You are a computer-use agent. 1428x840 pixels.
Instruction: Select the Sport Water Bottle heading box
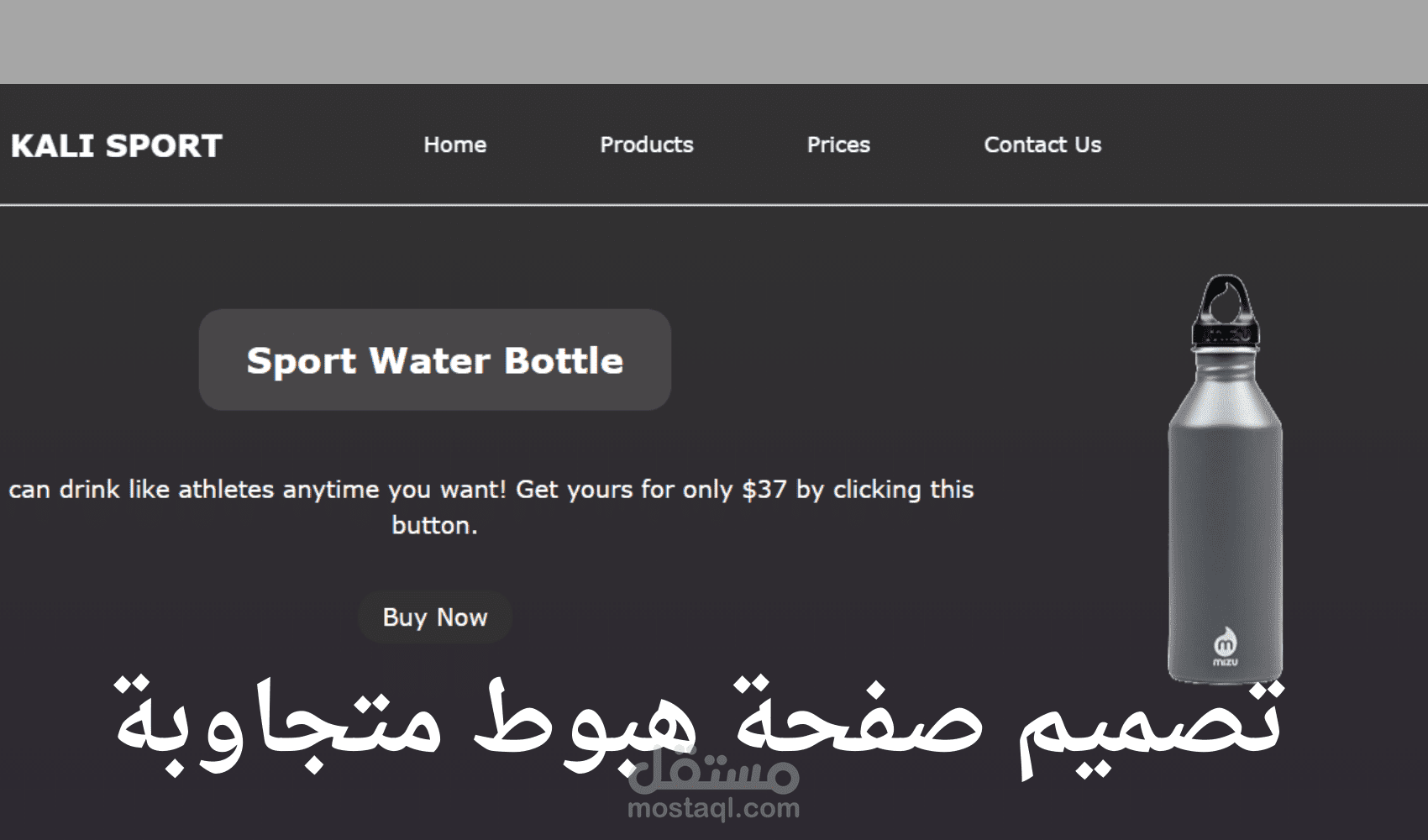(435, 360)
